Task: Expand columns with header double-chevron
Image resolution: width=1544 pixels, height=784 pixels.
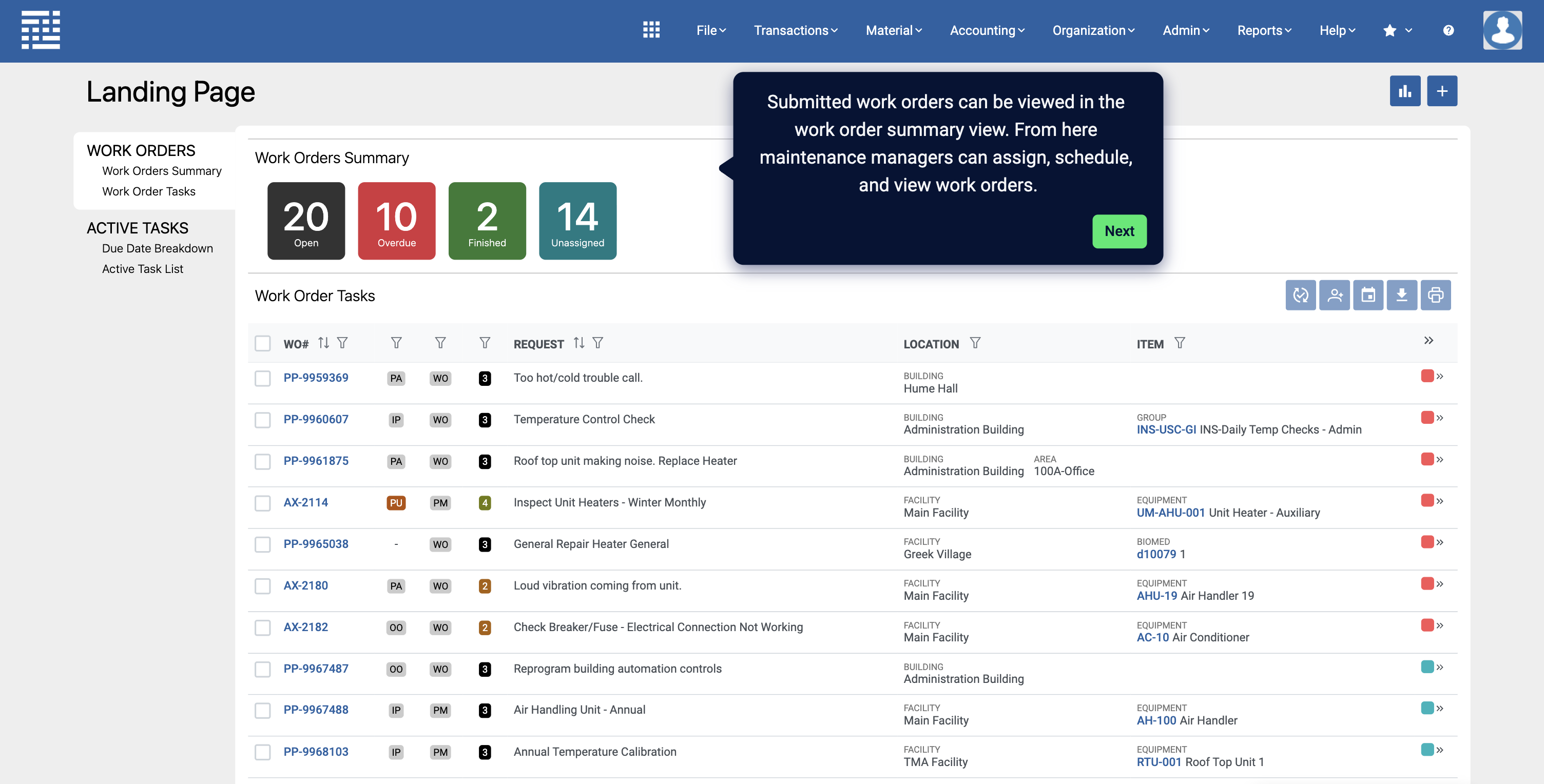Action: [1429, 341]
